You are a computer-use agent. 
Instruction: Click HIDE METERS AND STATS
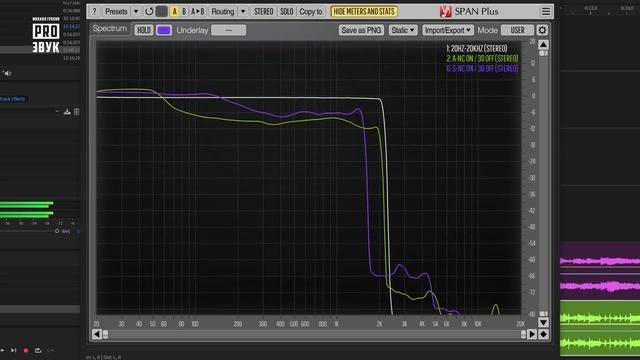pyautogui.click(x=364, y=11)
